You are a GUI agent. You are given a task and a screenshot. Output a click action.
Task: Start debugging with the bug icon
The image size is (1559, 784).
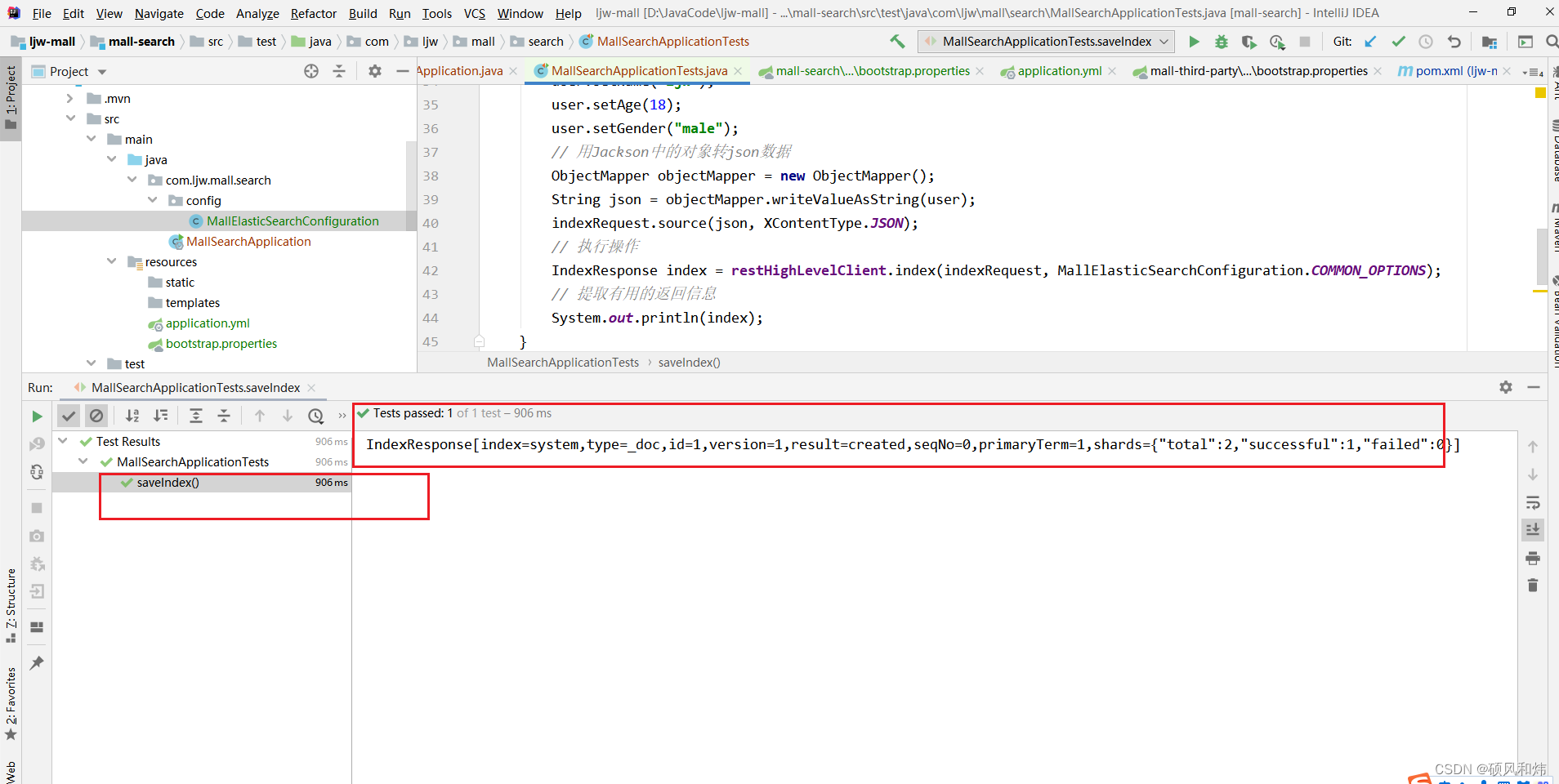(x=1222, y=42)
